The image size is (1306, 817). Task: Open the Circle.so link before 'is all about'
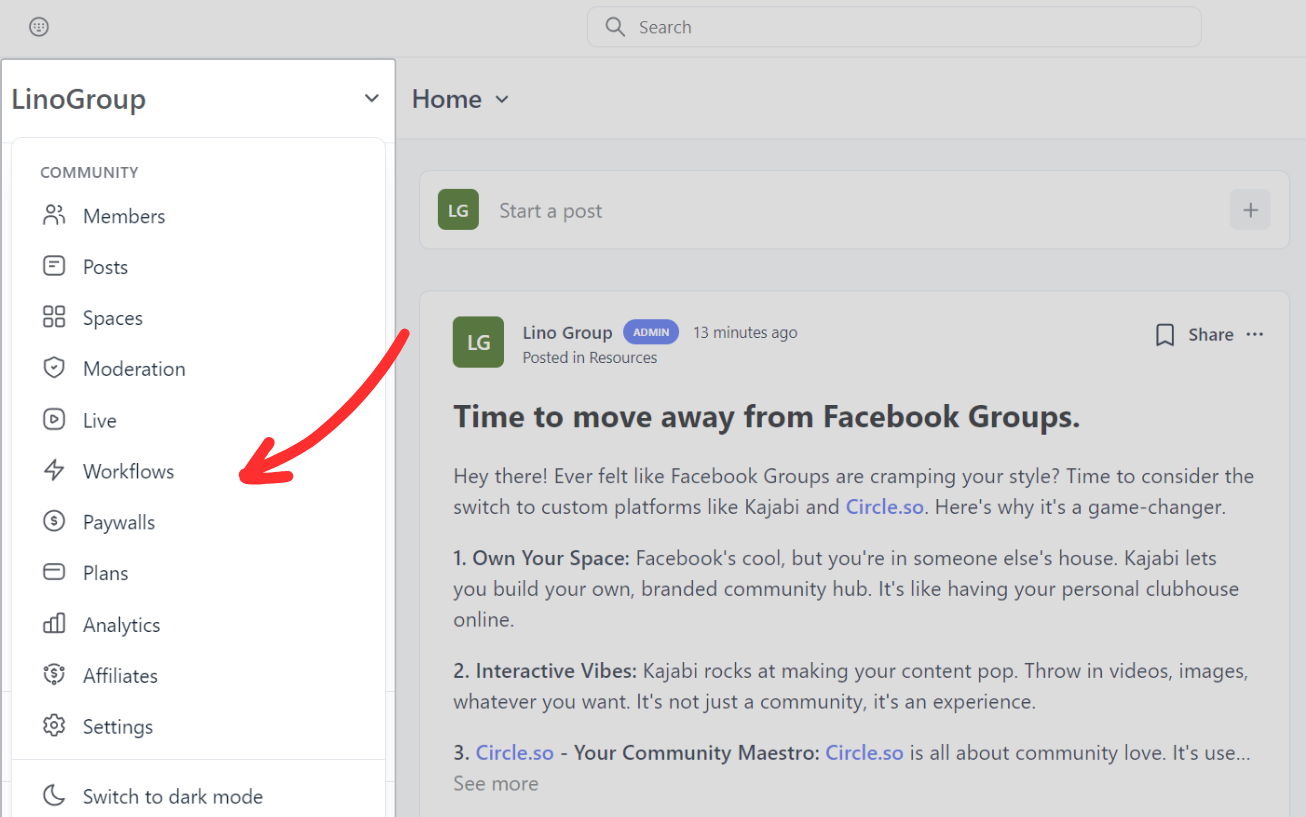click(x=864, y=752)
